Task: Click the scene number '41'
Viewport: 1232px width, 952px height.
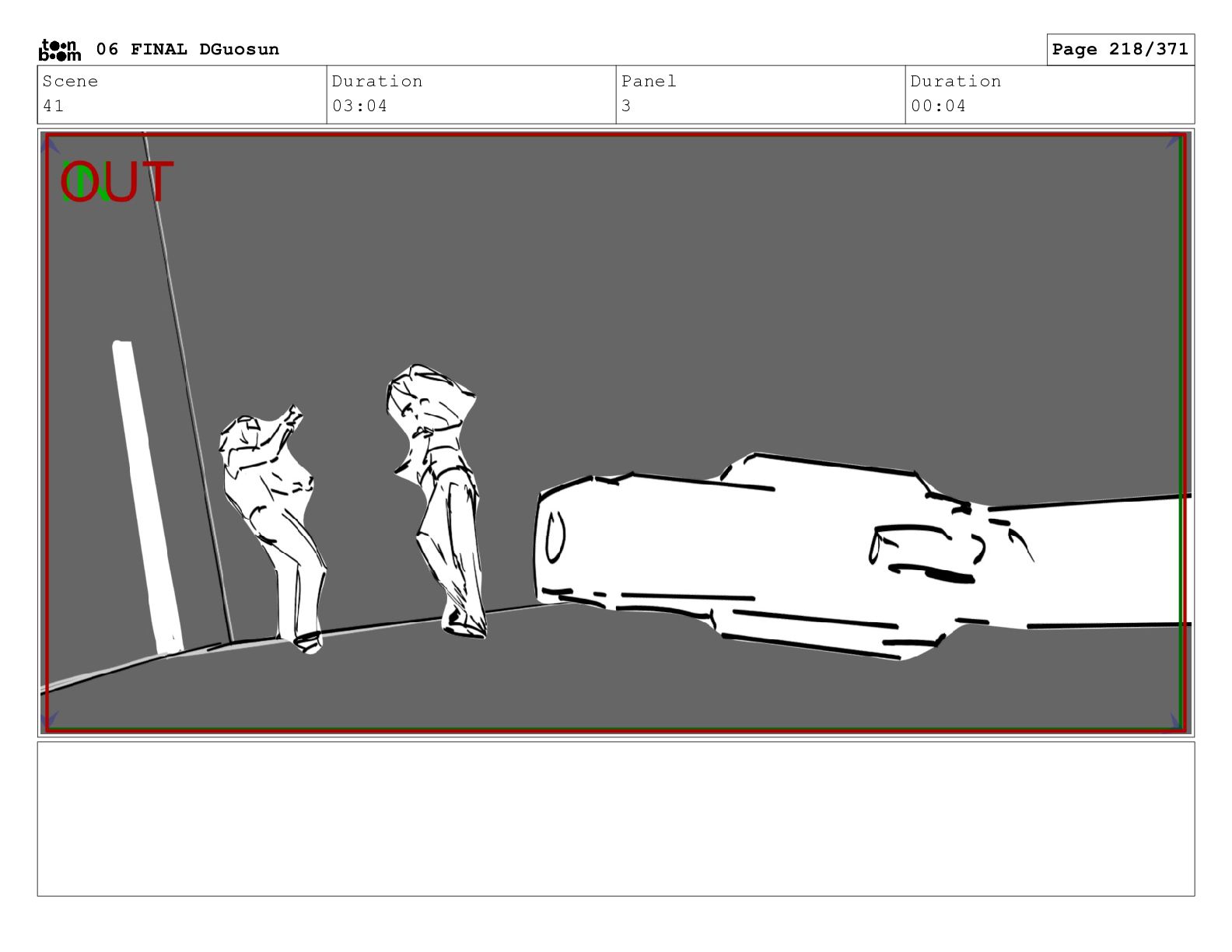Action: click(x=54, y=106)
